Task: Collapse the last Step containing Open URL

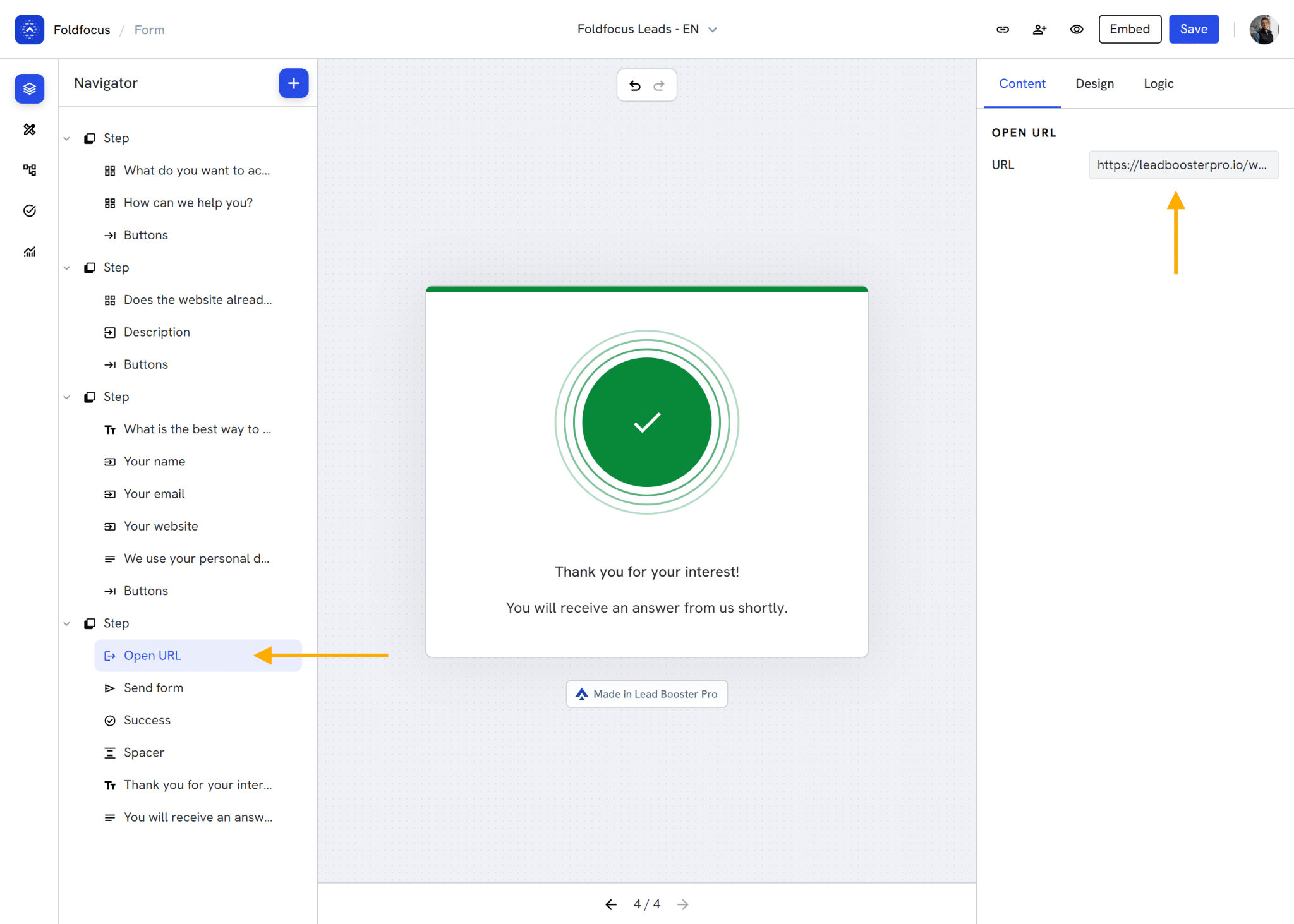Action: click(67, 623)
